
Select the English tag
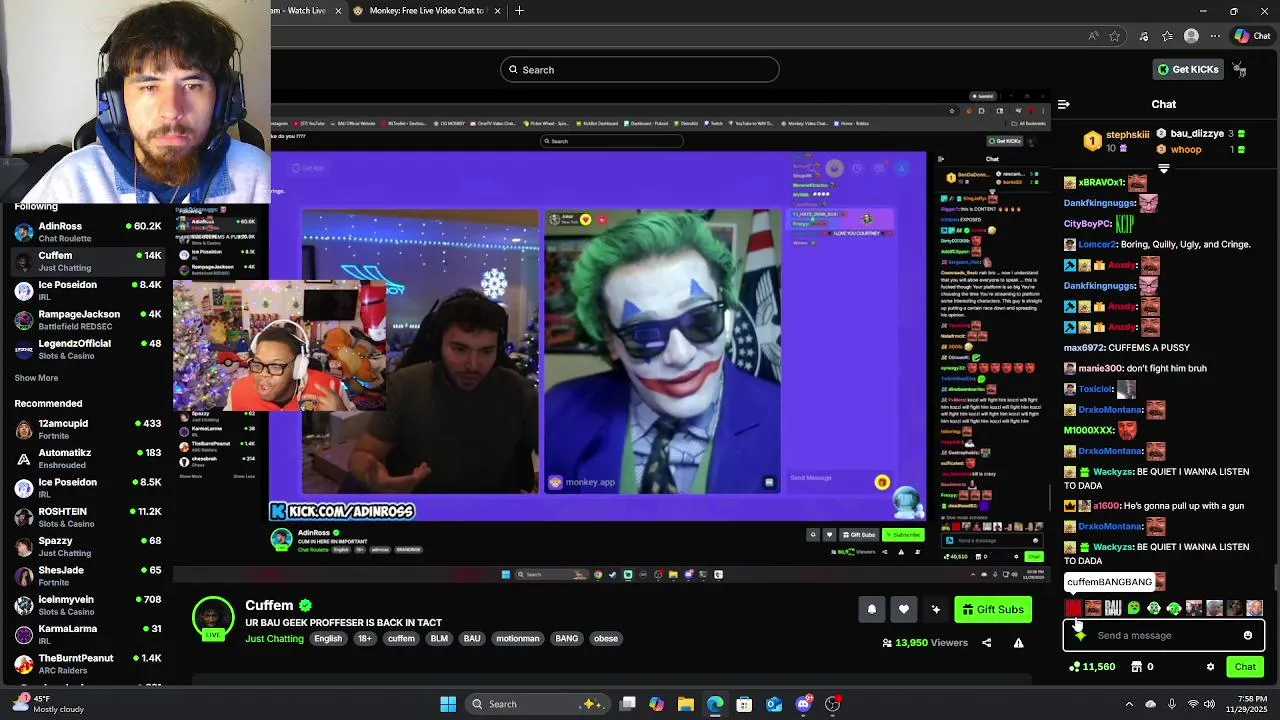328,638
